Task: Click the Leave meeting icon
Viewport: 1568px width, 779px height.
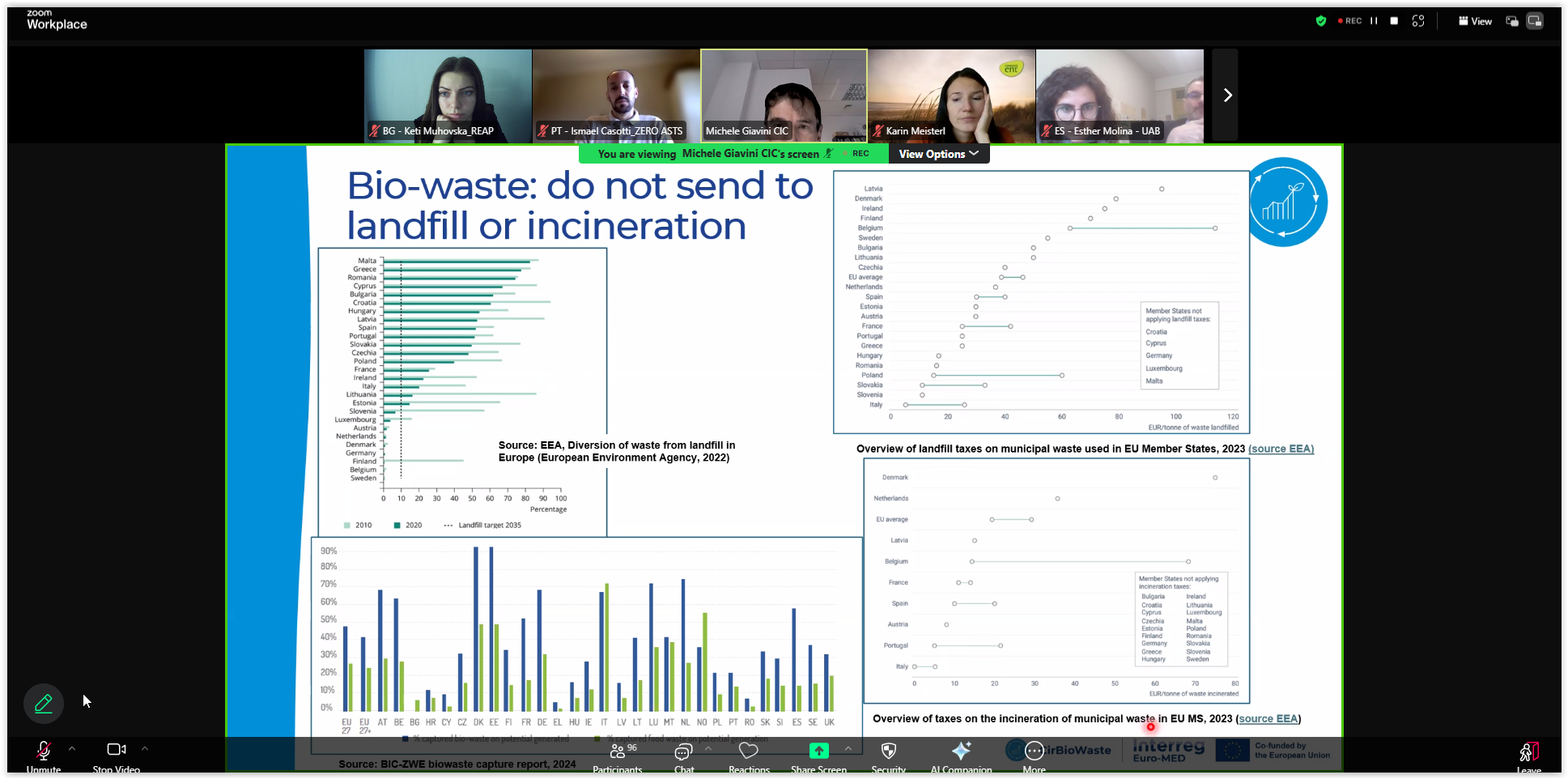Action: coord(1528,752)
